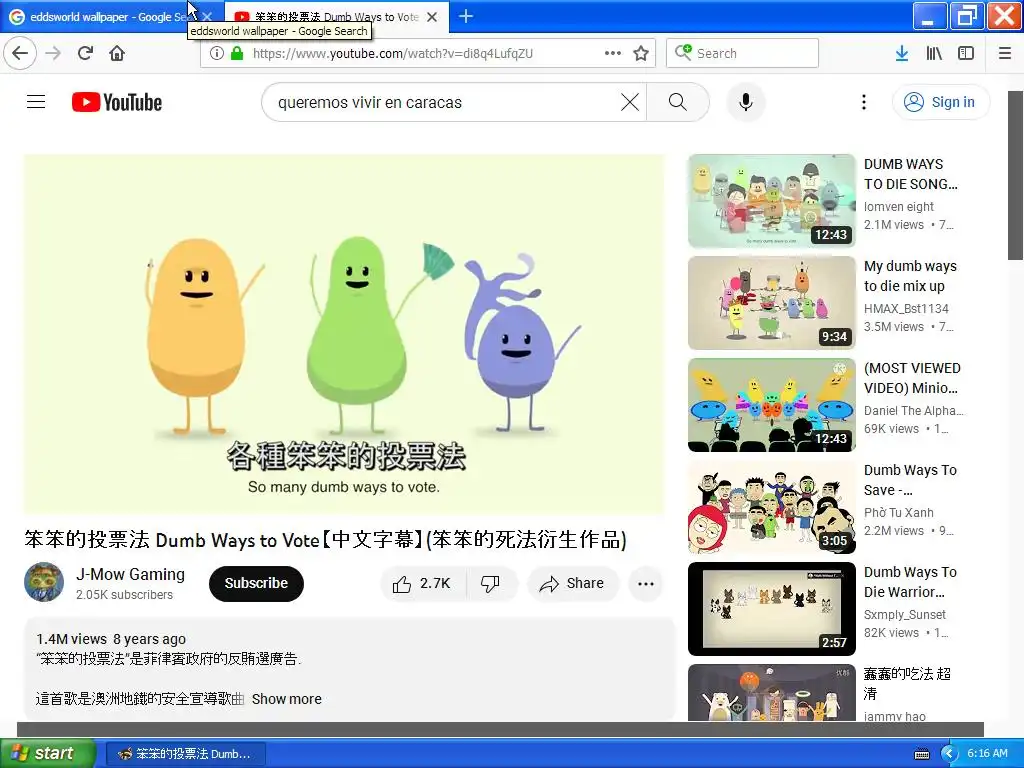Click the YouTube magnifier search button
The height and width of the screenshot is (768, 1024).
[x=678, y=102]
